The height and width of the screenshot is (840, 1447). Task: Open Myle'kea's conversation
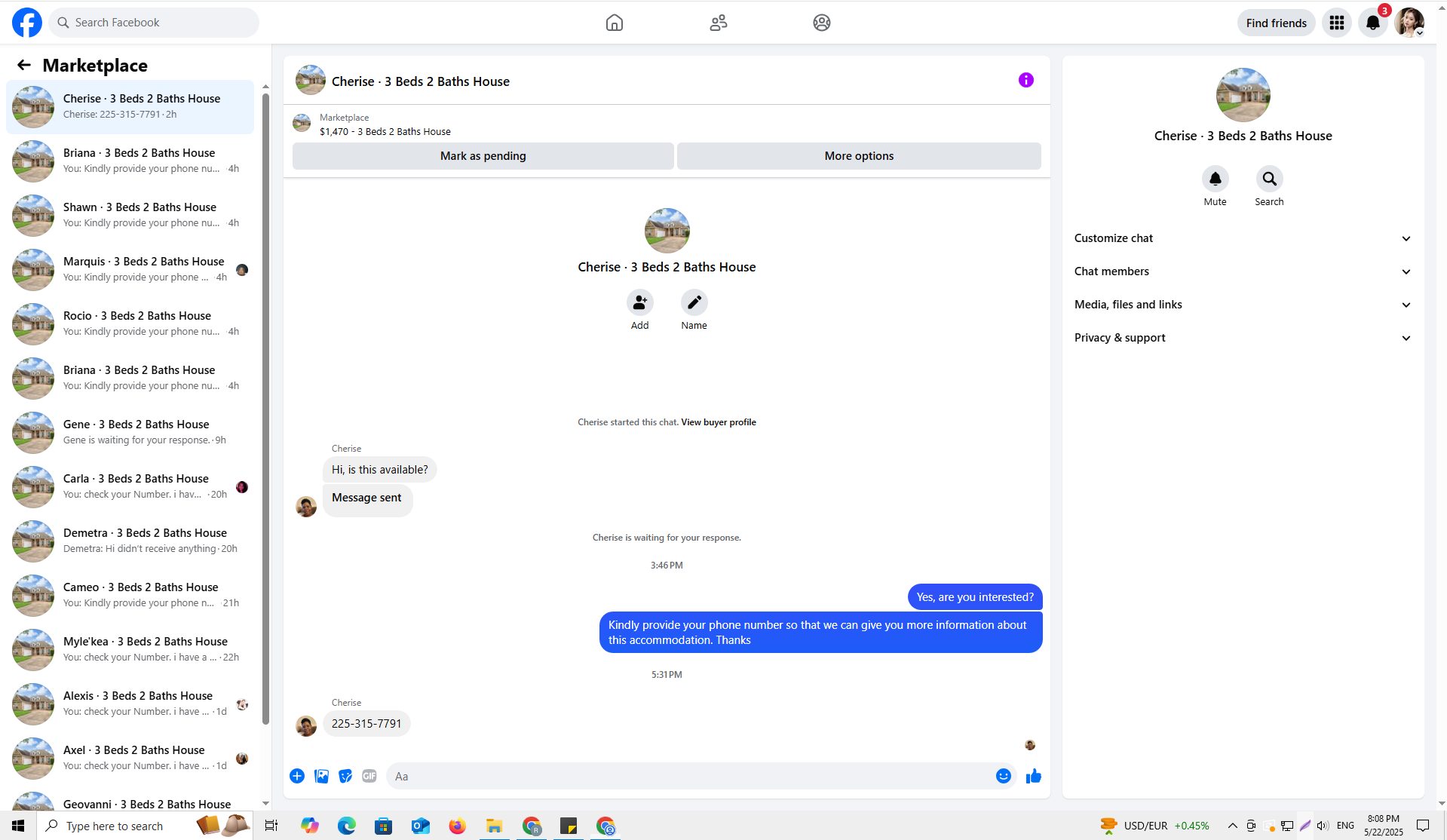[130, 649]
